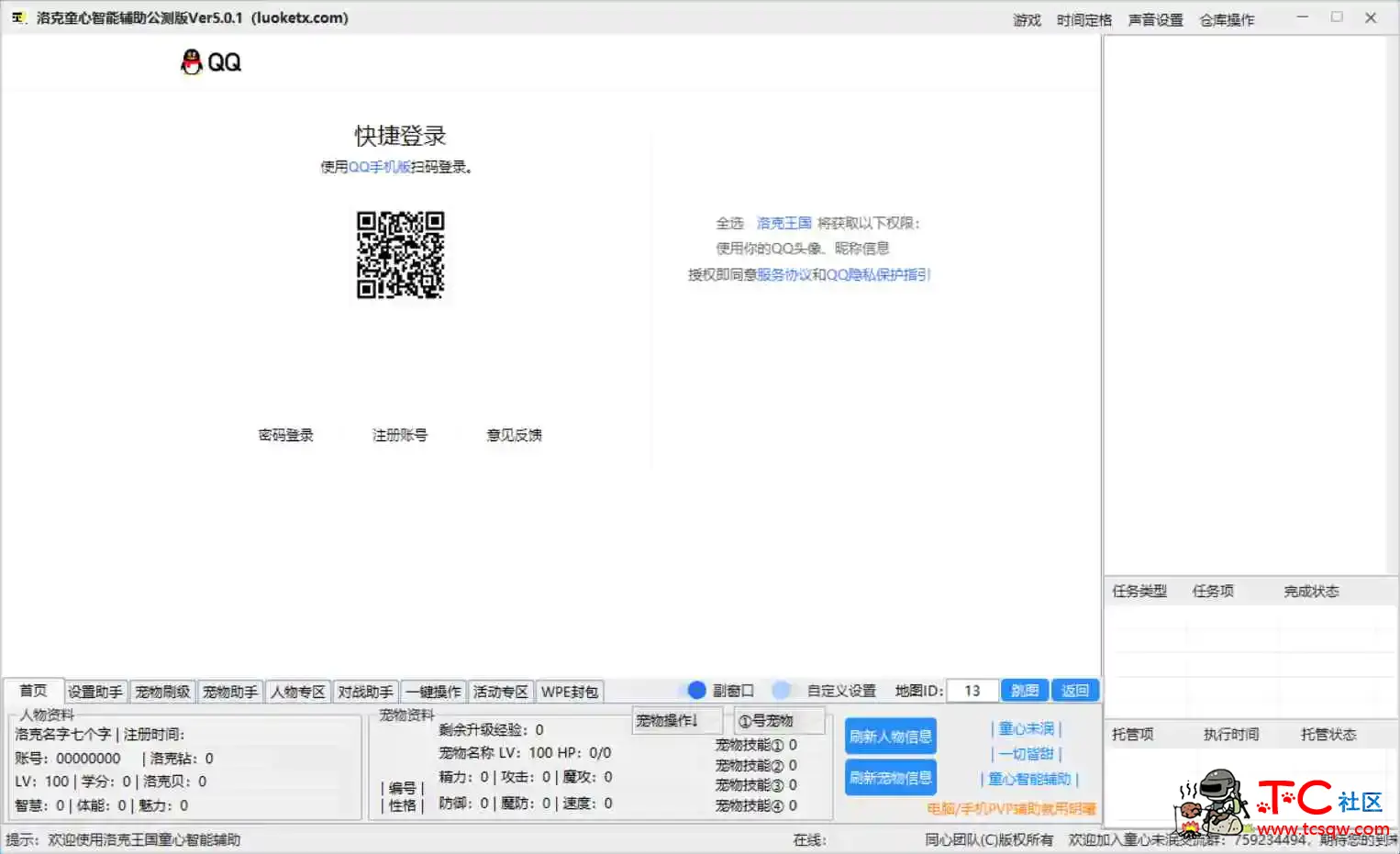Click the 提示 status bar message
1400x854 pixels.
coord(123,839)
